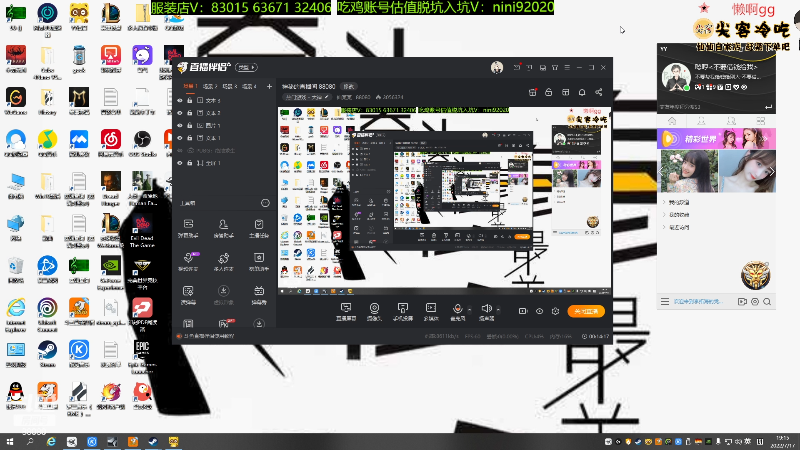This screenshot has width=800, height=450.
Task: Click the preview eye icon in bottom toolbar
Action: tap(539, 311)
